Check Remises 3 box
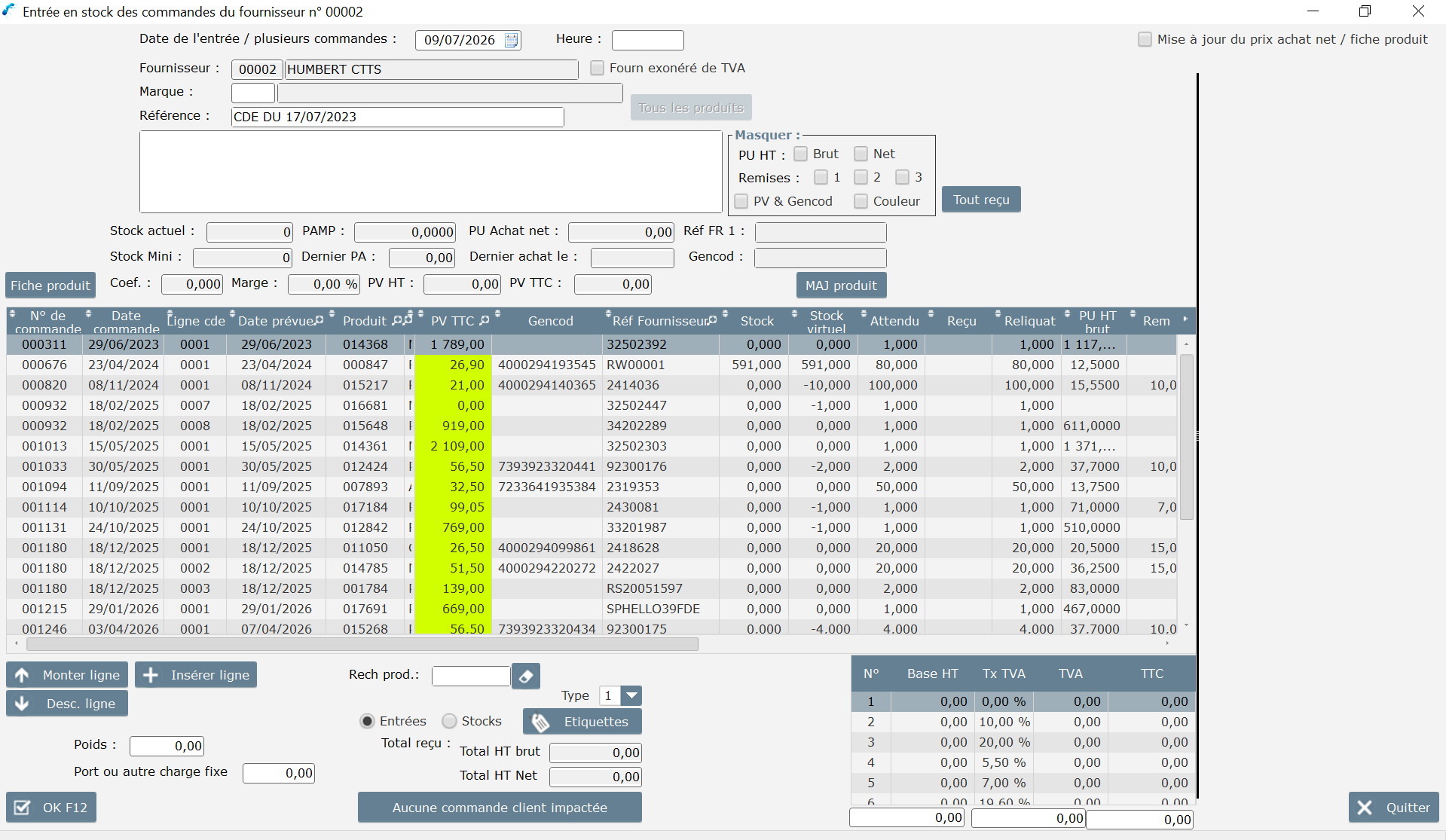This screenshot has height=840, width=1446. click(x=902, y=177)
